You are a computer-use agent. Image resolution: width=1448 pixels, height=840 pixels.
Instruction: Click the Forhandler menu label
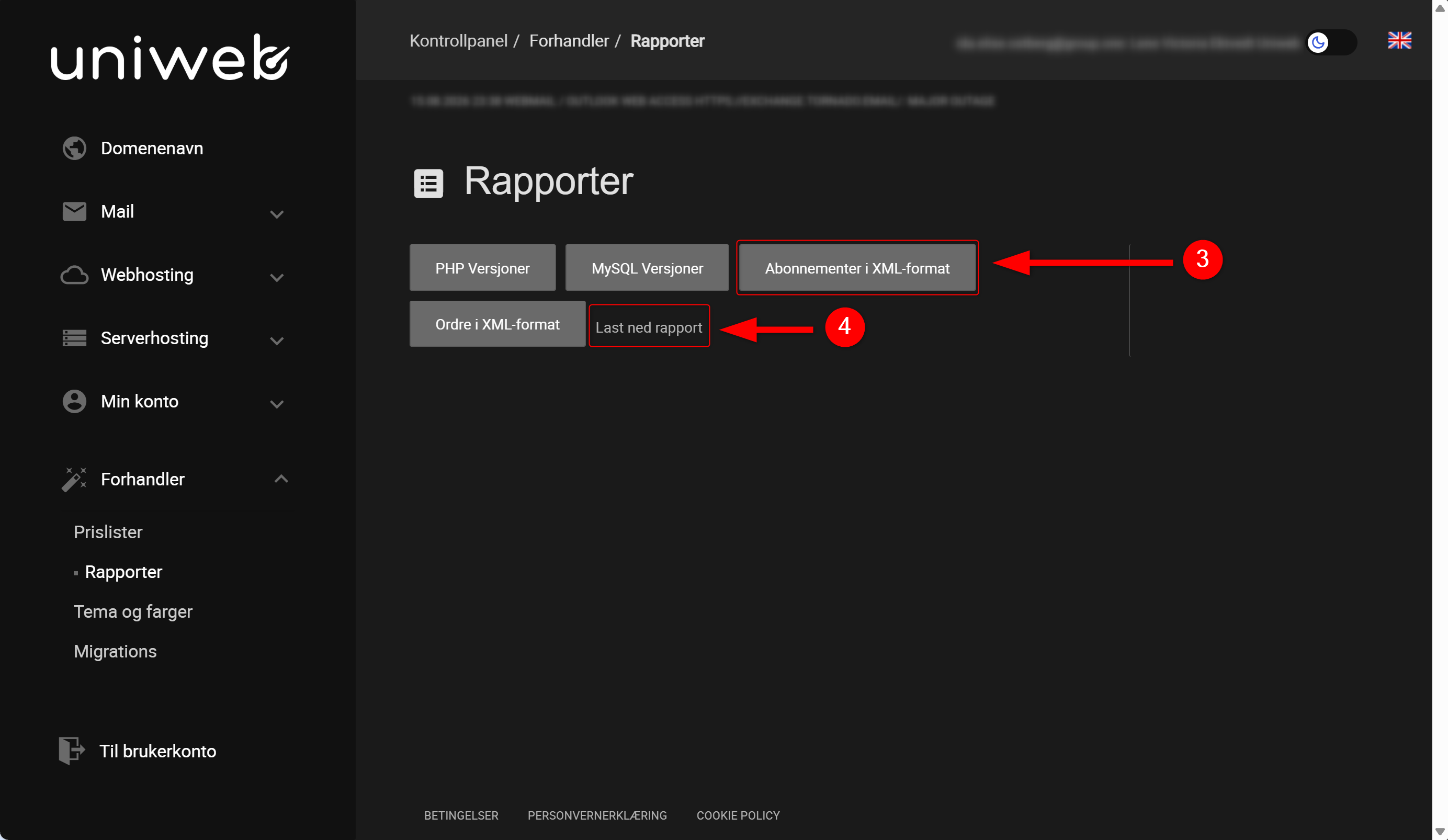[x=142, y=479]
